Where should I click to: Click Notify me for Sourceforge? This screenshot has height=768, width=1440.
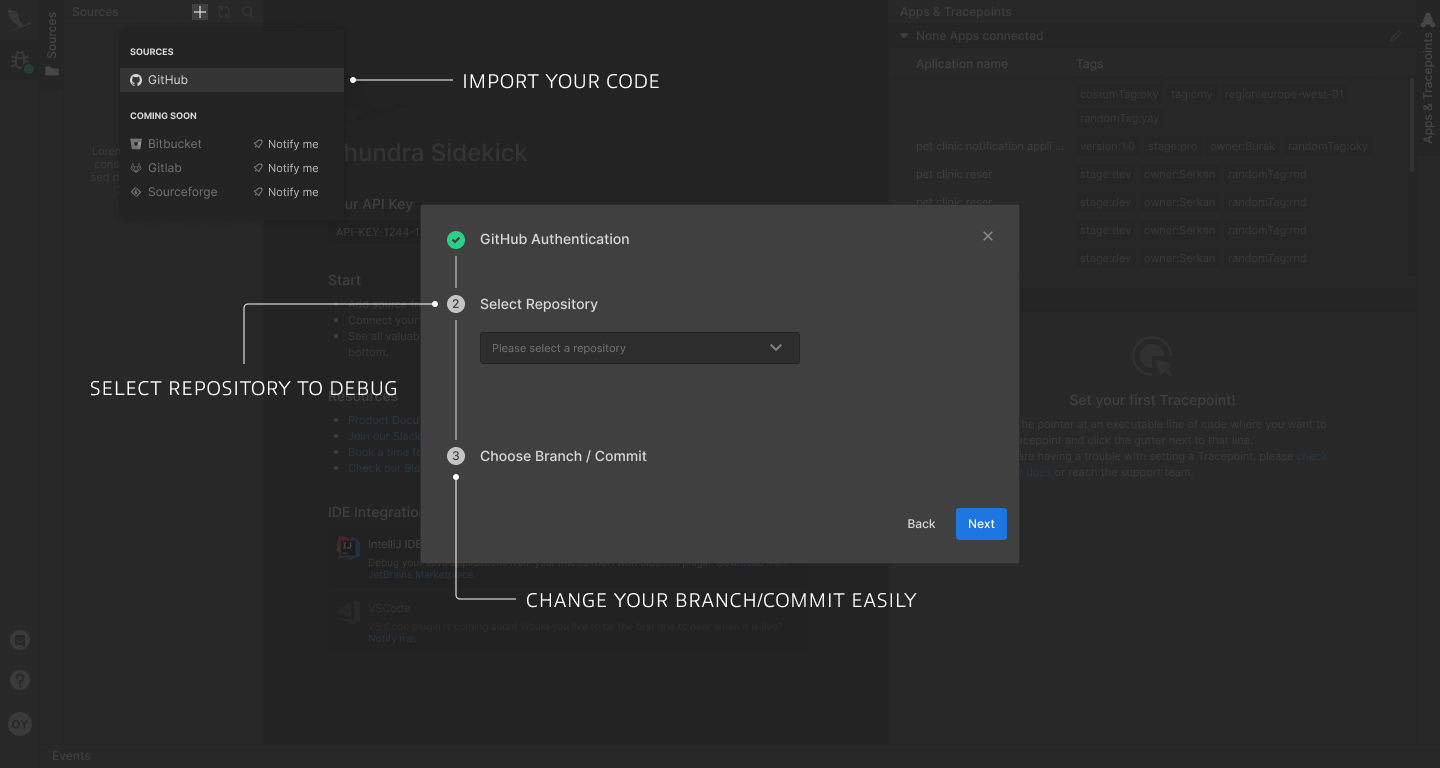click(x=286, y=192)
